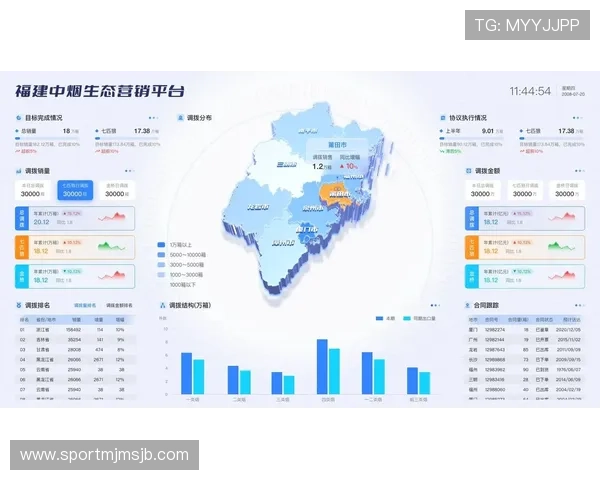Click the cyan-tab 18.12 card in 调拨销量
This screenshot has width=600, height=480.
click(x=75, y=276)
